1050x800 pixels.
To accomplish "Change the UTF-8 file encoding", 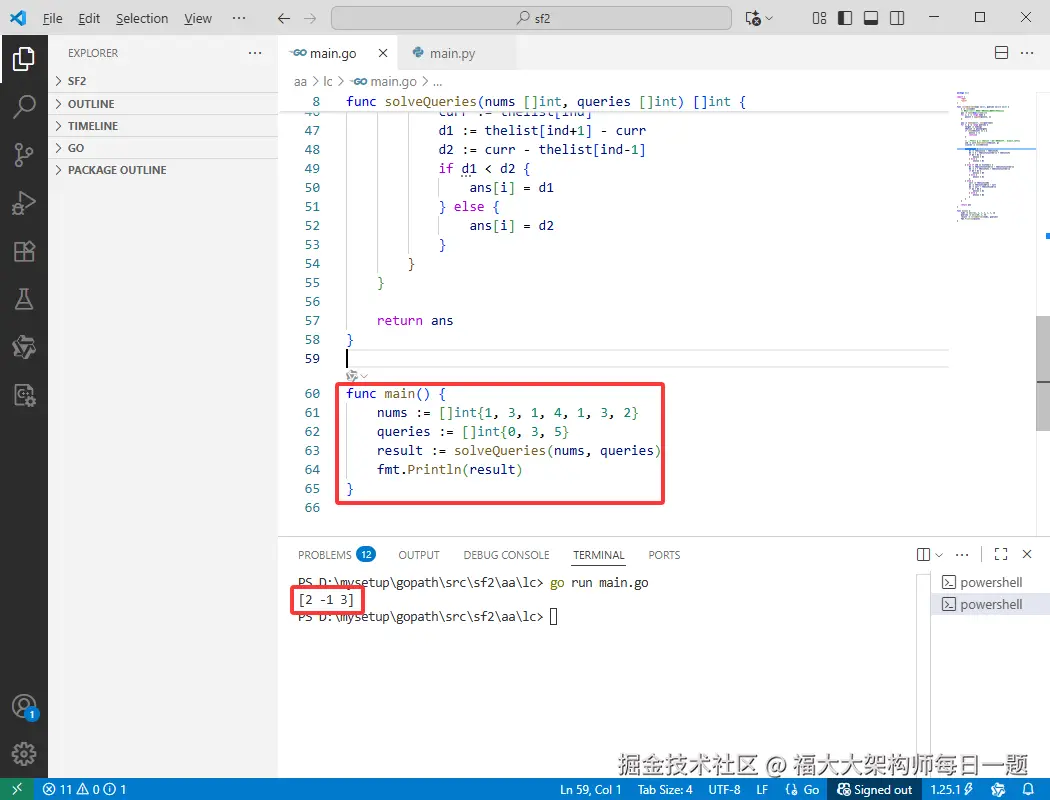I will 725,789.
